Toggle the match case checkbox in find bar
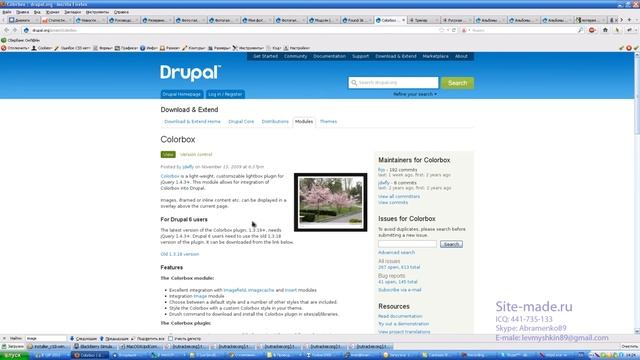This screenshot has height=360, width=640. (x=171, y=339)
